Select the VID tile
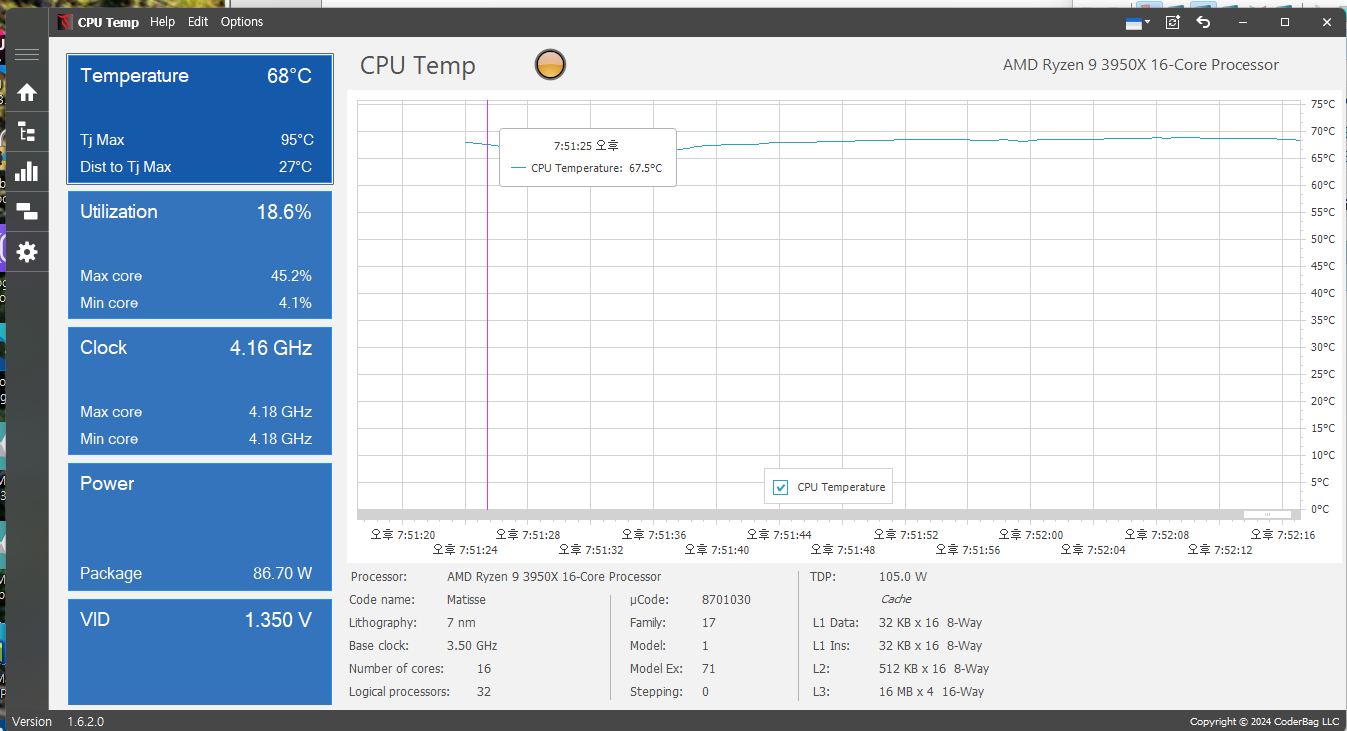Image resolution: width=1347 pixels, height=731 pixels. [200, 652]
